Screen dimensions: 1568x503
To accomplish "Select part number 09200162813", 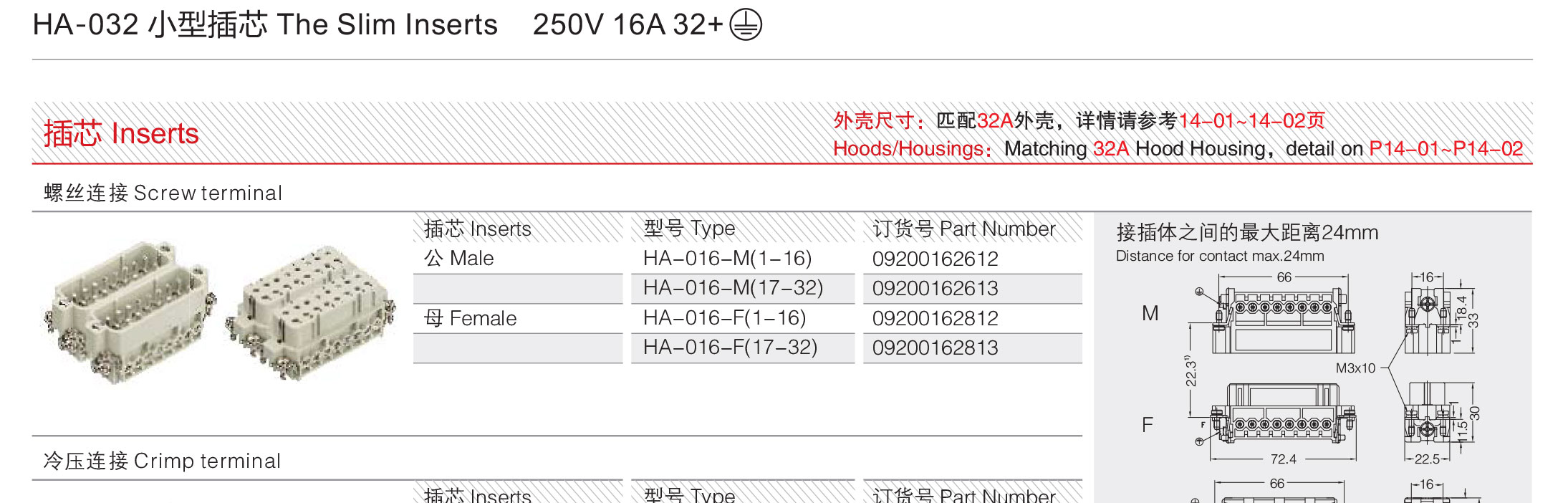I will [935, 348].
